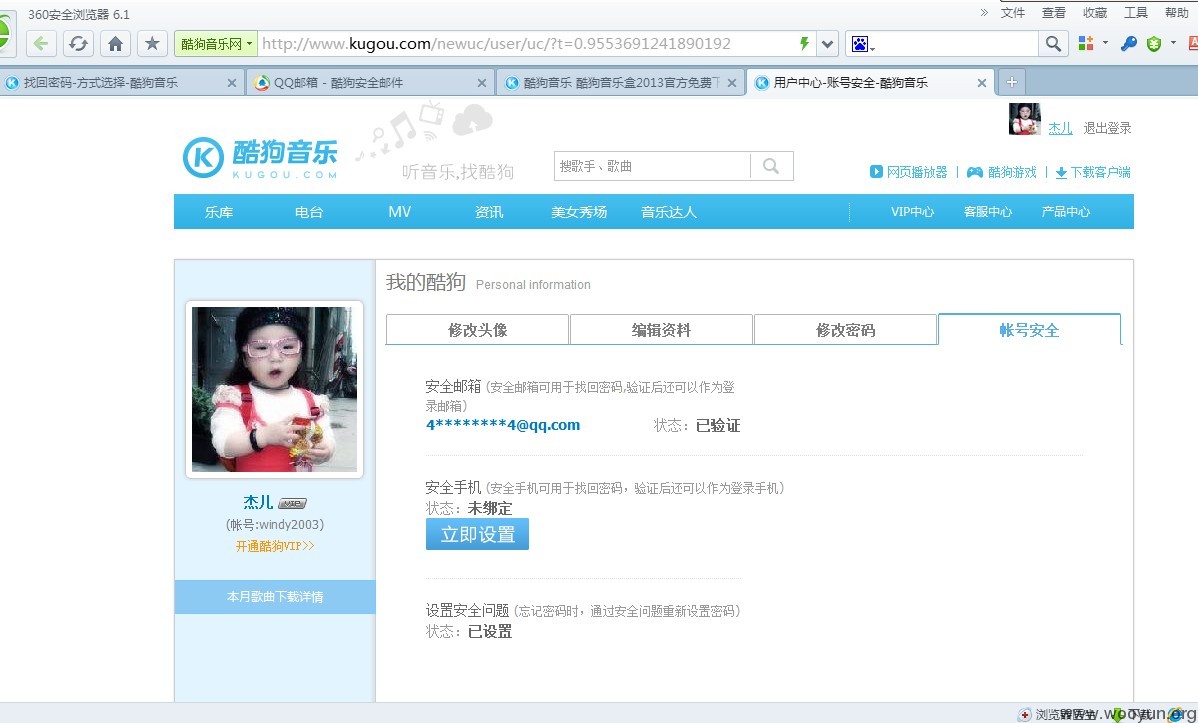Click the 下载客户端 link

click(x=1093, y=172)
